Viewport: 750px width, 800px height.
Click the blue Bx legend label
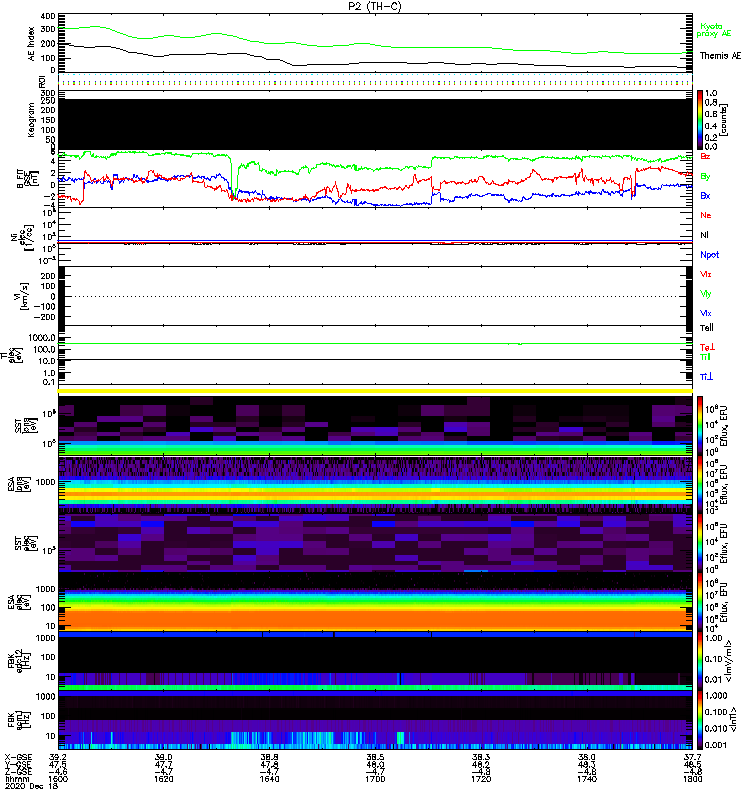pyautogui.click(x=706, y=196)
